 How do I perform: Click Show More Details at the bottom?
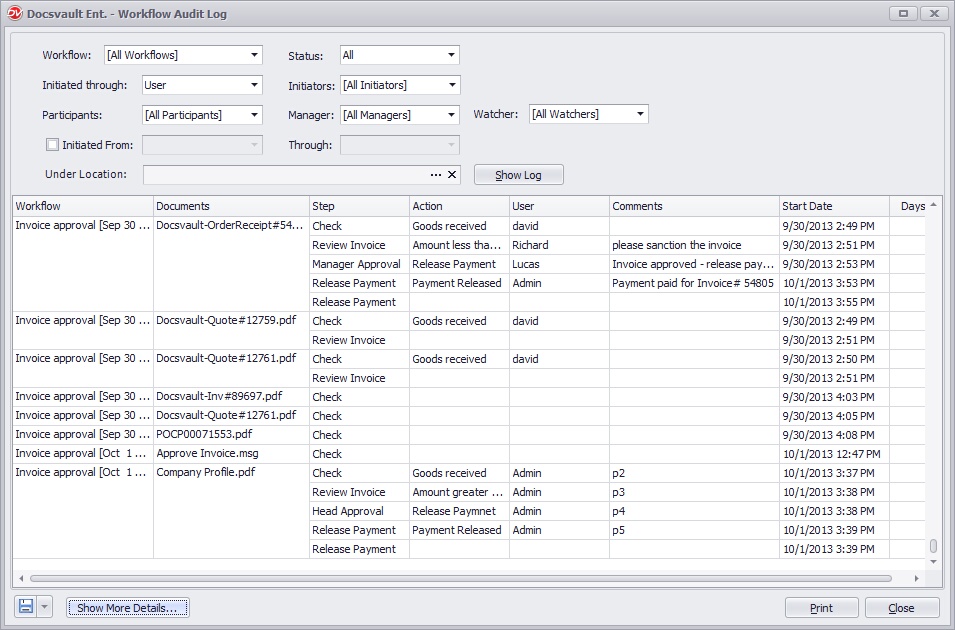127,606
